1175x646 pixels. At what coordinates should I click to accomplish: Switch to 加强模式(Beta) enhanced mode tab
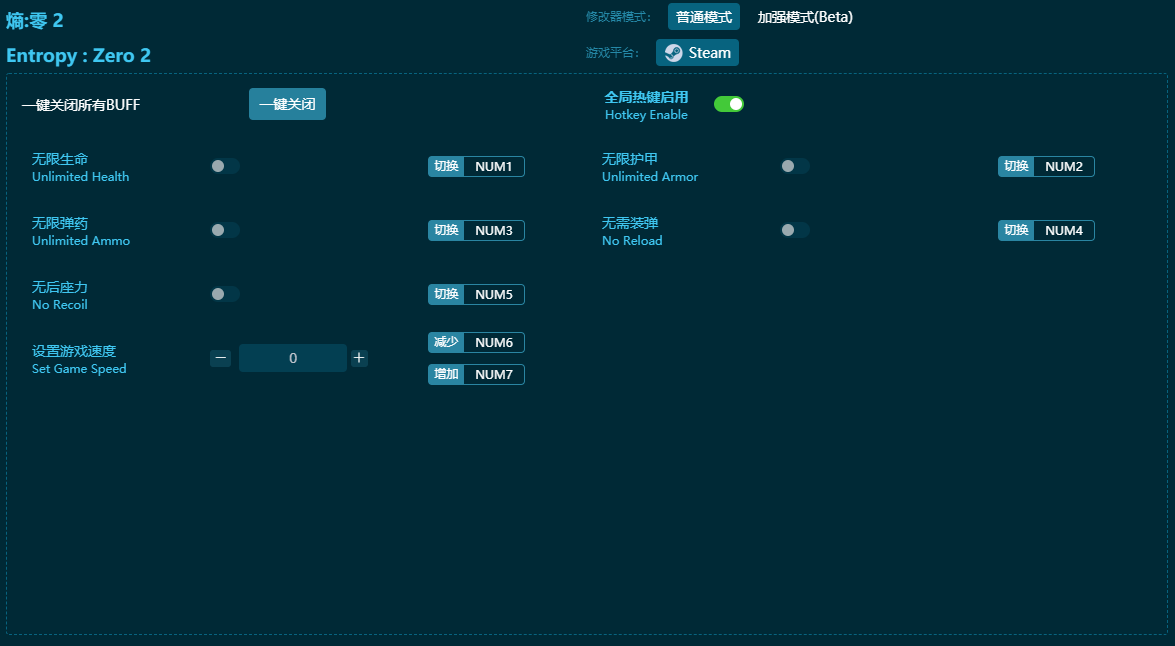[x=804, y=17]
